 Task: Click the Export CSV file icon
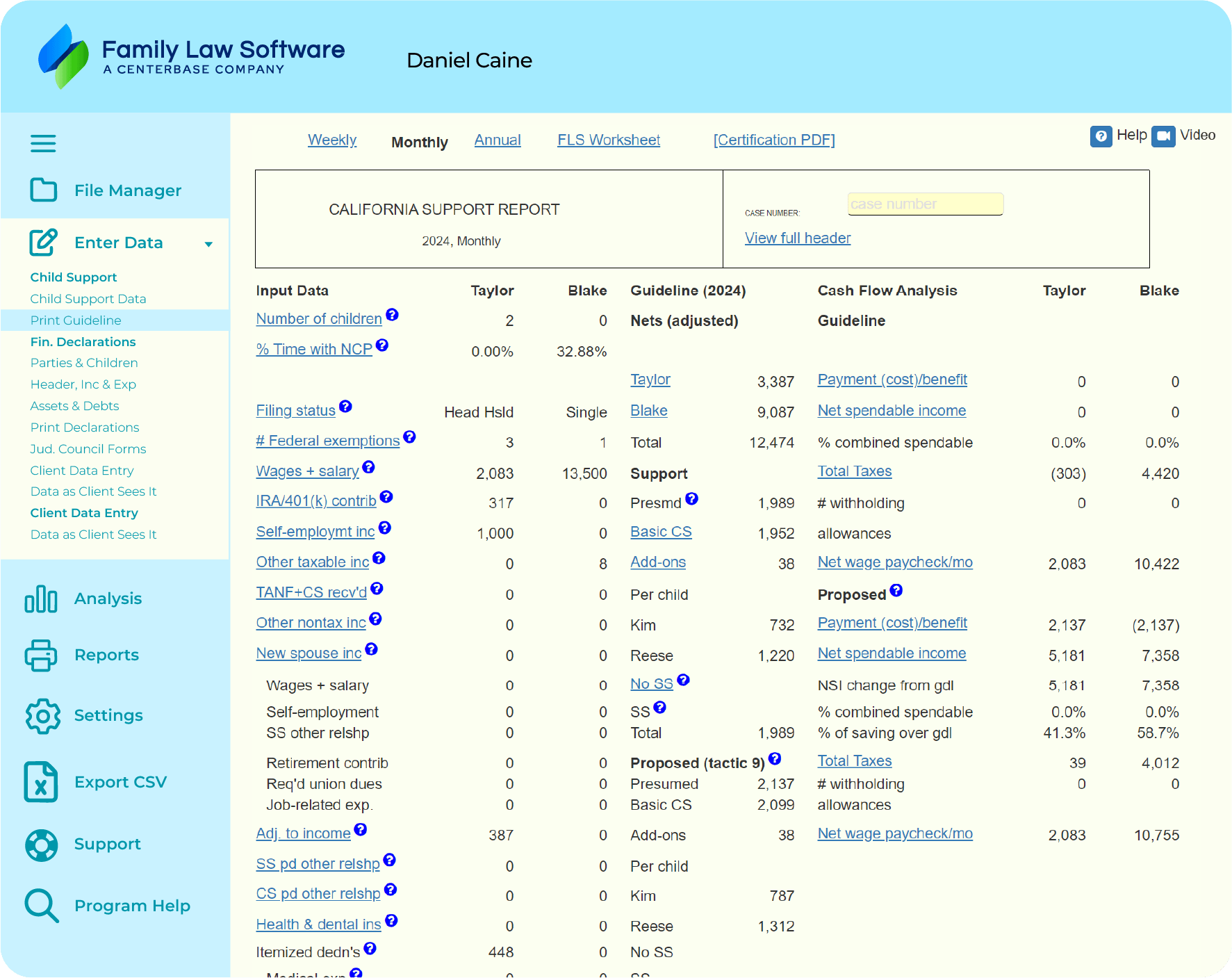coord(41,782)
